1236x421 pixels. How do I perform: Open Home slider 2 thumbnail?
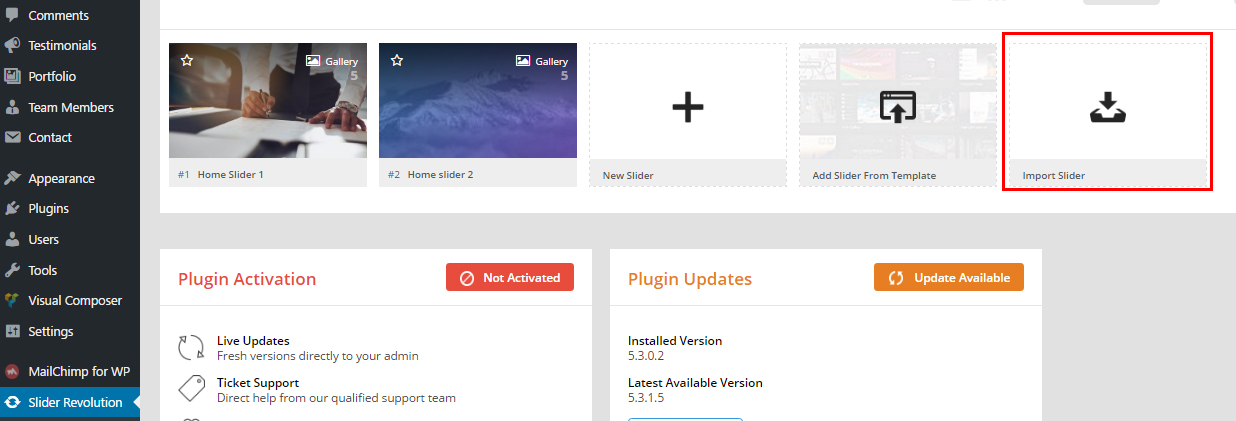click(478, 101)
